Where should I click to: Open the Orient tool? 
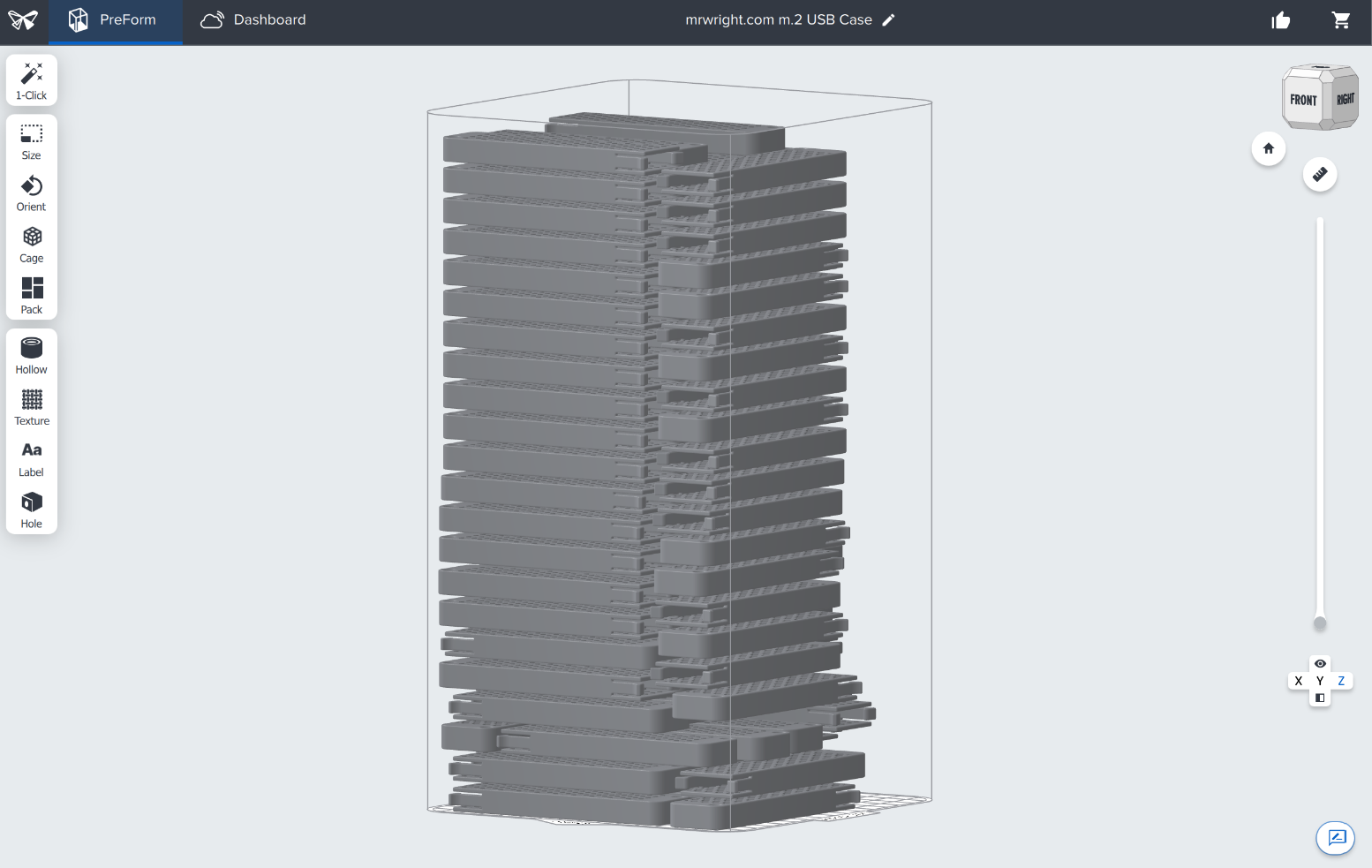[32, 193]
